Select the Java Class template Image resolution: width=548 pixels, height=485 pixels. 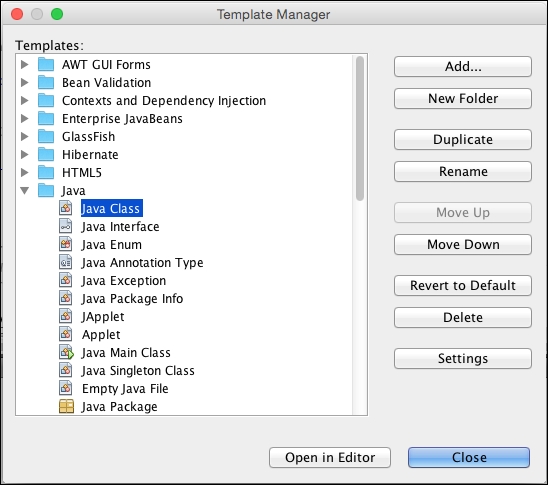(111, 208)
